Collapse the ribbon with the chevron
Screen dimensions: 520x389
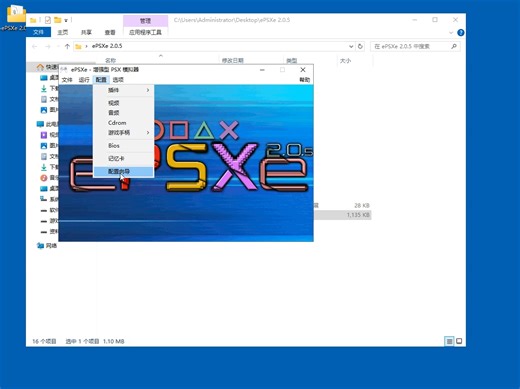click(451, 32)
